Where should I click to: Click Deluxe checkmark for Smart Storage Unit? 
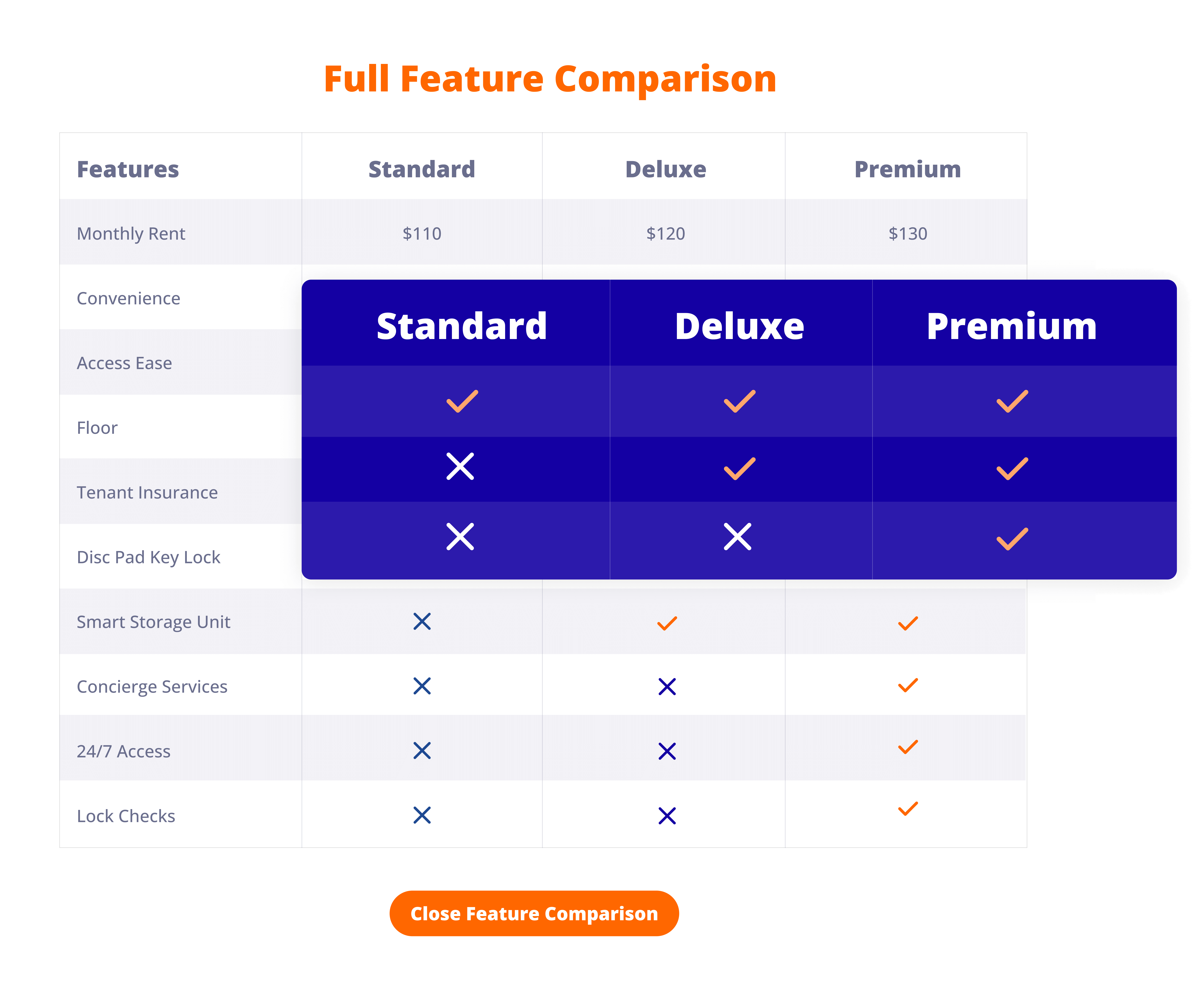point(667,623)
